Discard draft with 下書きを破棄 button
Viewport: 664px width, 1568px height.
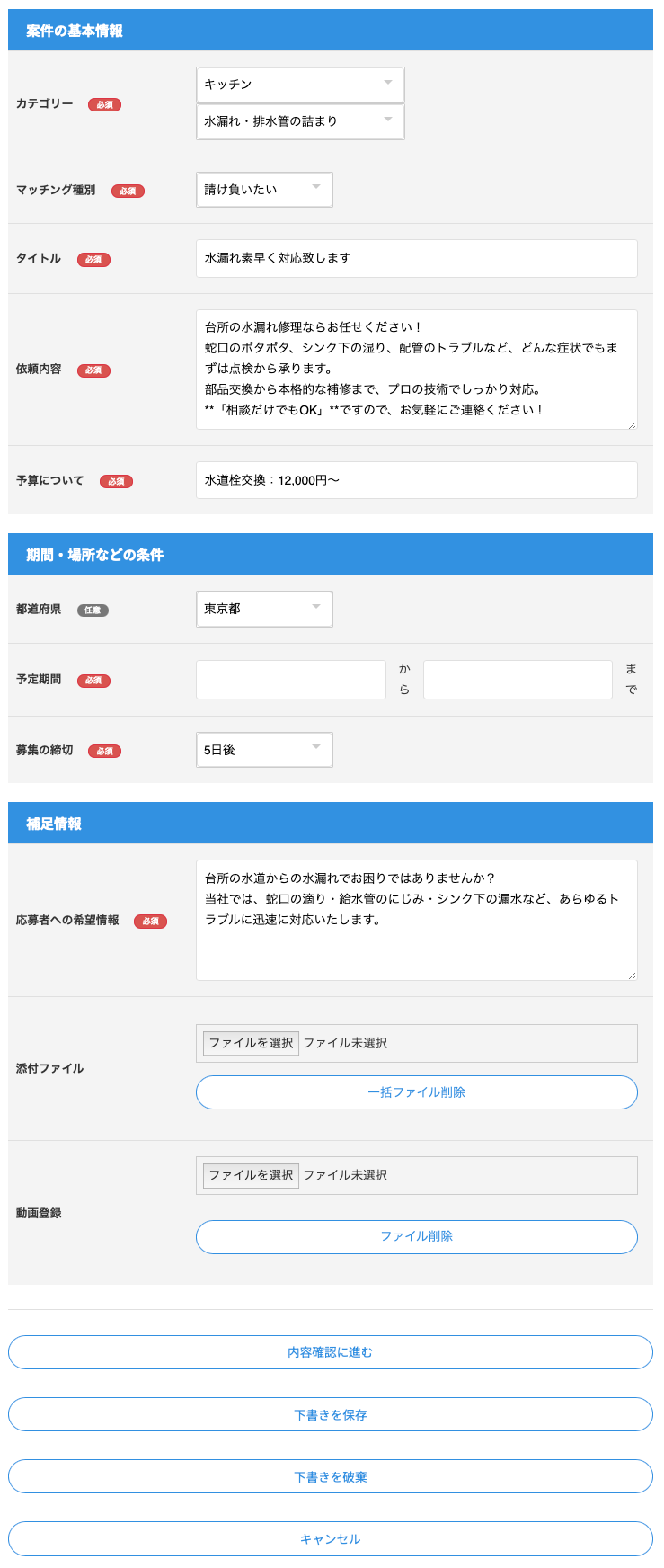coord(331,1476)
